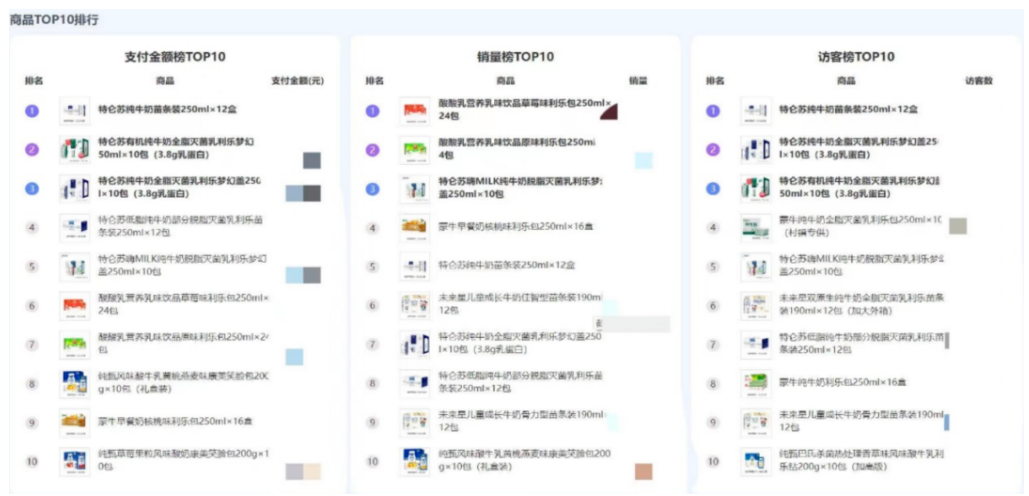Viewport: 1029px width, 496px height.
Task: Click 未来星儿童成长牛奶佳智型 product name in 销量榜
Action: coord(520,305)
